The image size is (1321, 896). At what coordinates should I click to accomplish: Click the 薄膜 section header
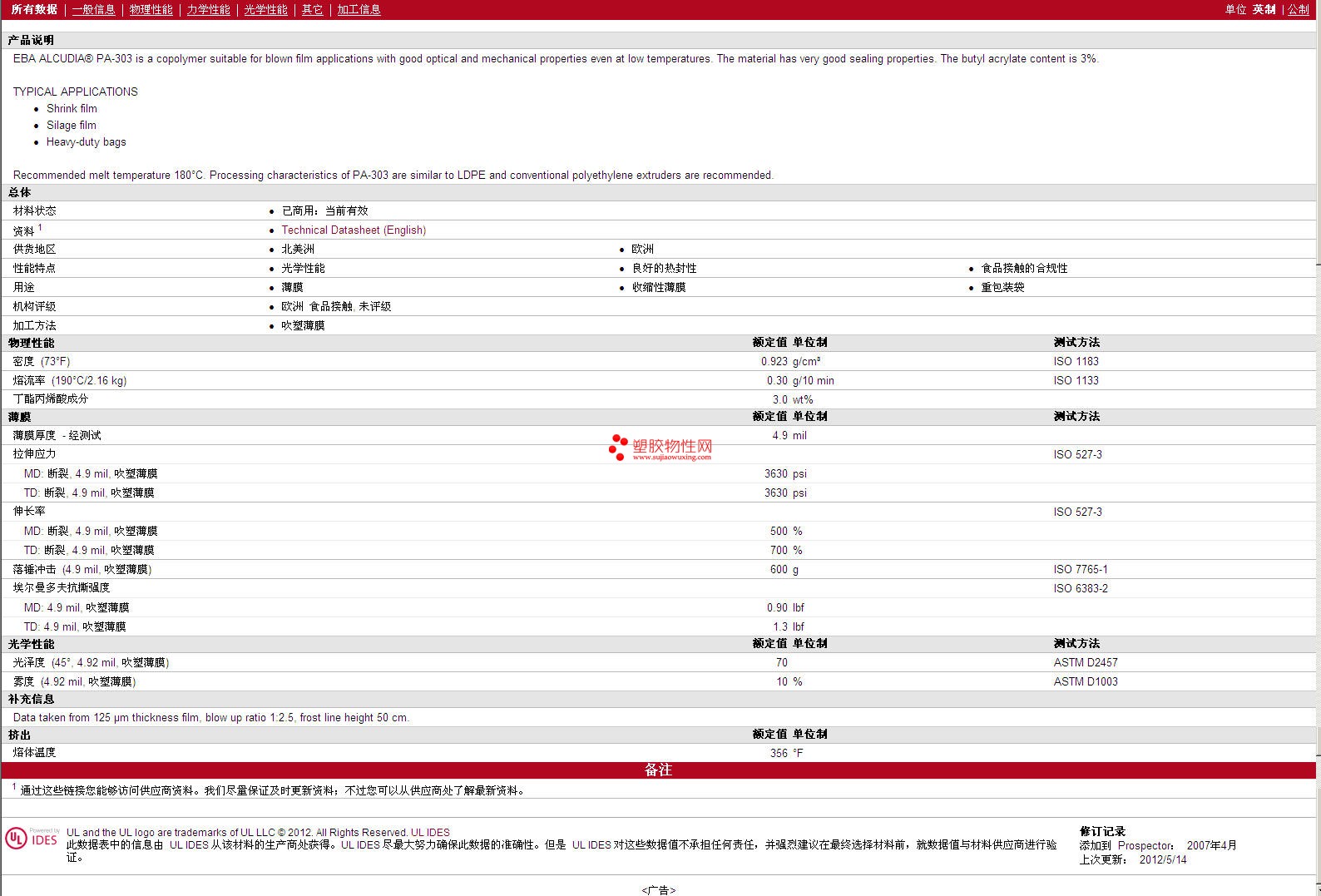click(20, 417)
